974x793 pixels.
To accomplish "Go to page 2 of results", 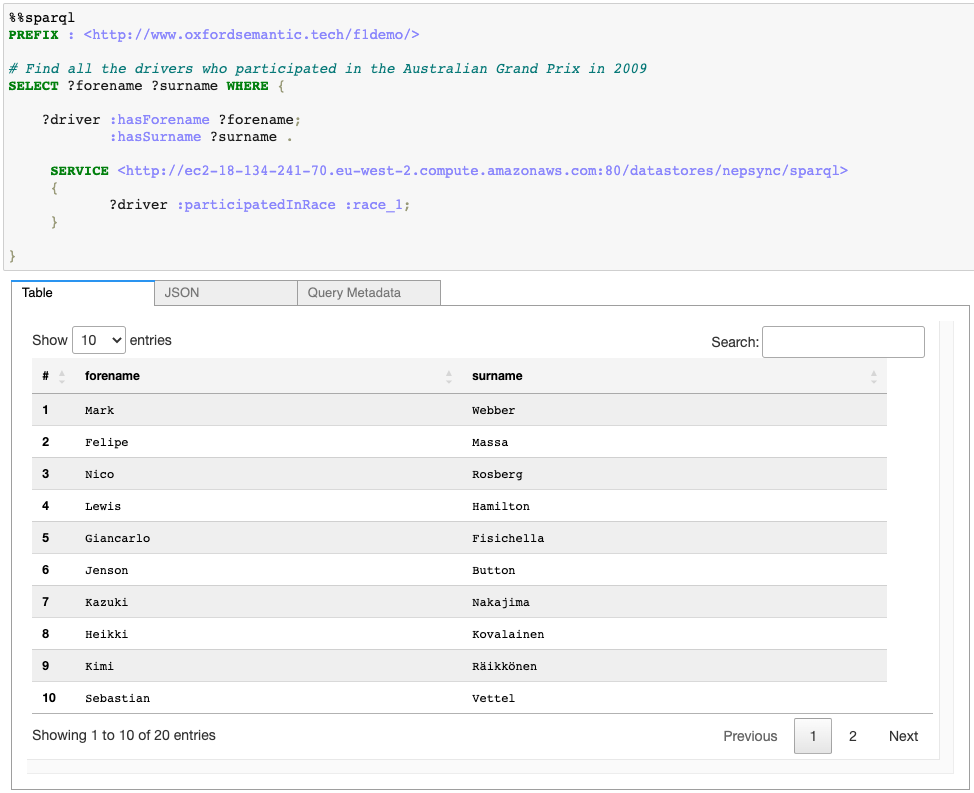I will coord(852,736).
